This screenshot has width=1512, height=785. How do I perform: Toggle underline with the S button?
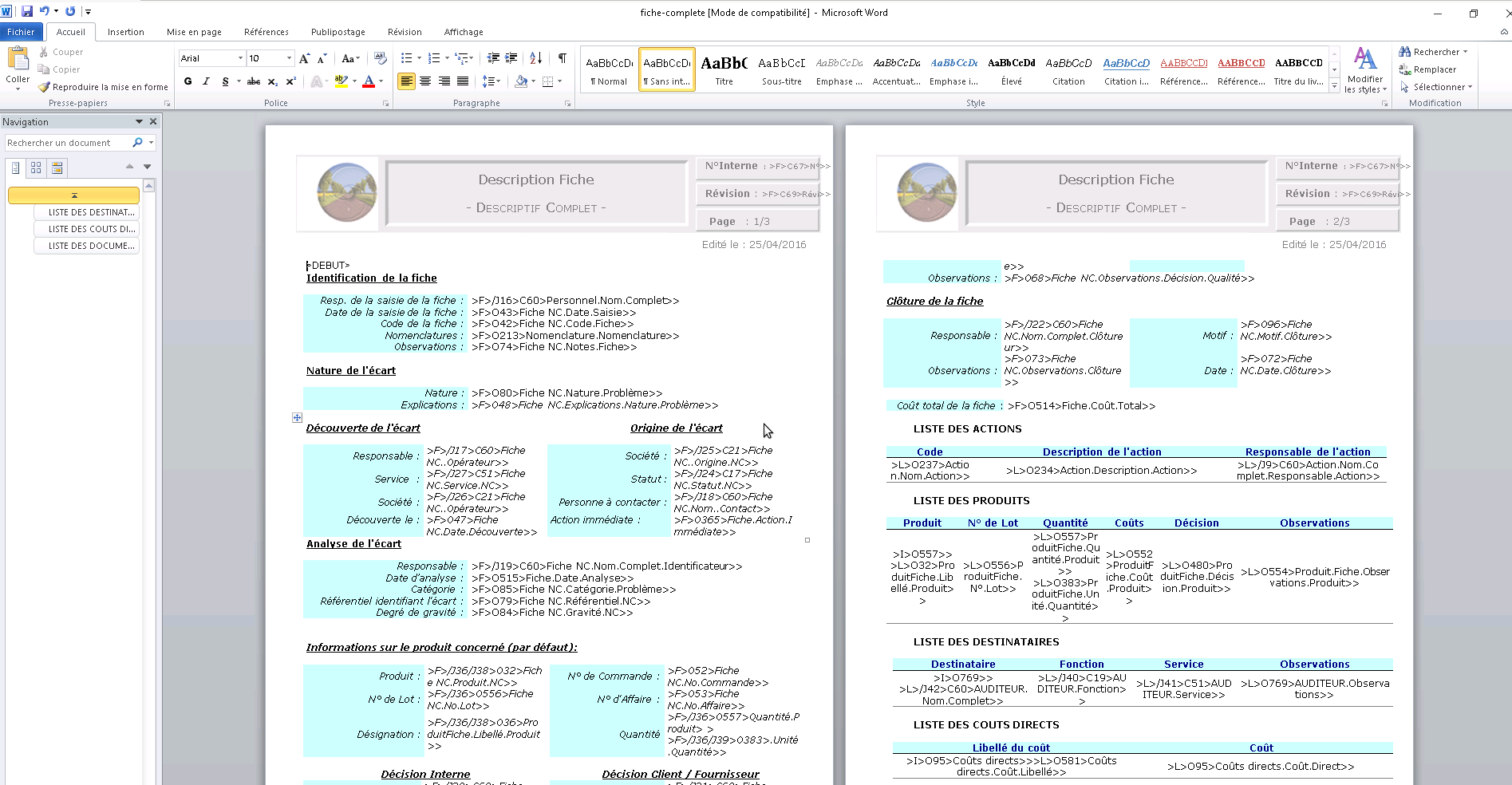[x=225, y=81]
